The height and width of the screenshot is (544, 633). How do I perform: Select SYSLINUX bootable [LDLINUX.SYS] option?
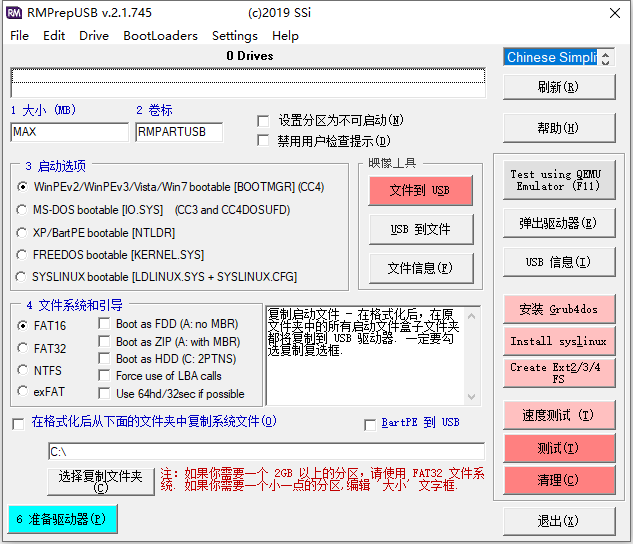(21, 277)
